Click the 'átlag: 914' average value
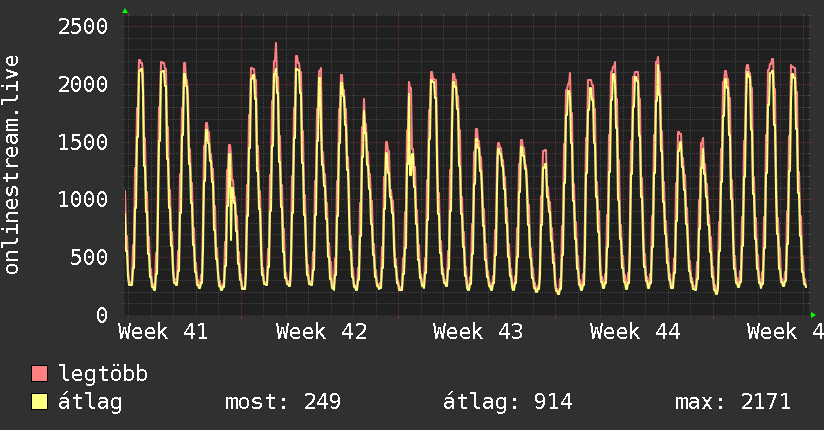 (508, 402)
